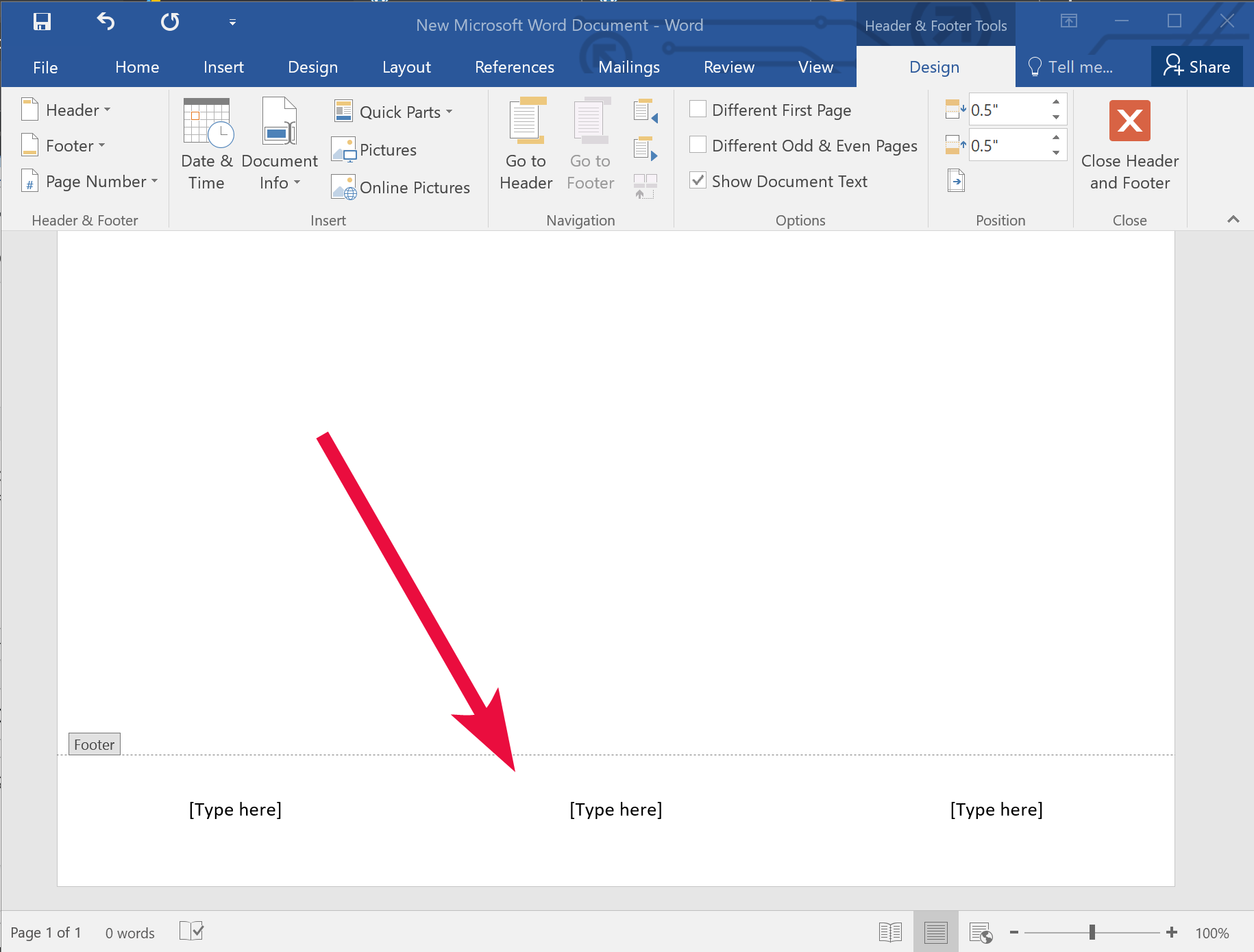
Task: Click the Share button
Action: tap(1196, 66)
